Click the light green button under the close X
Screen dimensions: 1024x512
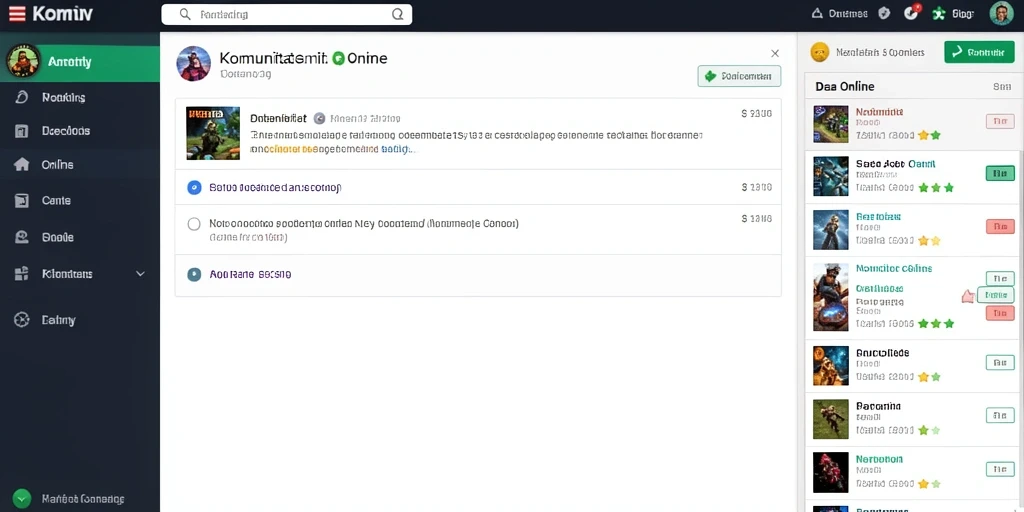point(739,76)
